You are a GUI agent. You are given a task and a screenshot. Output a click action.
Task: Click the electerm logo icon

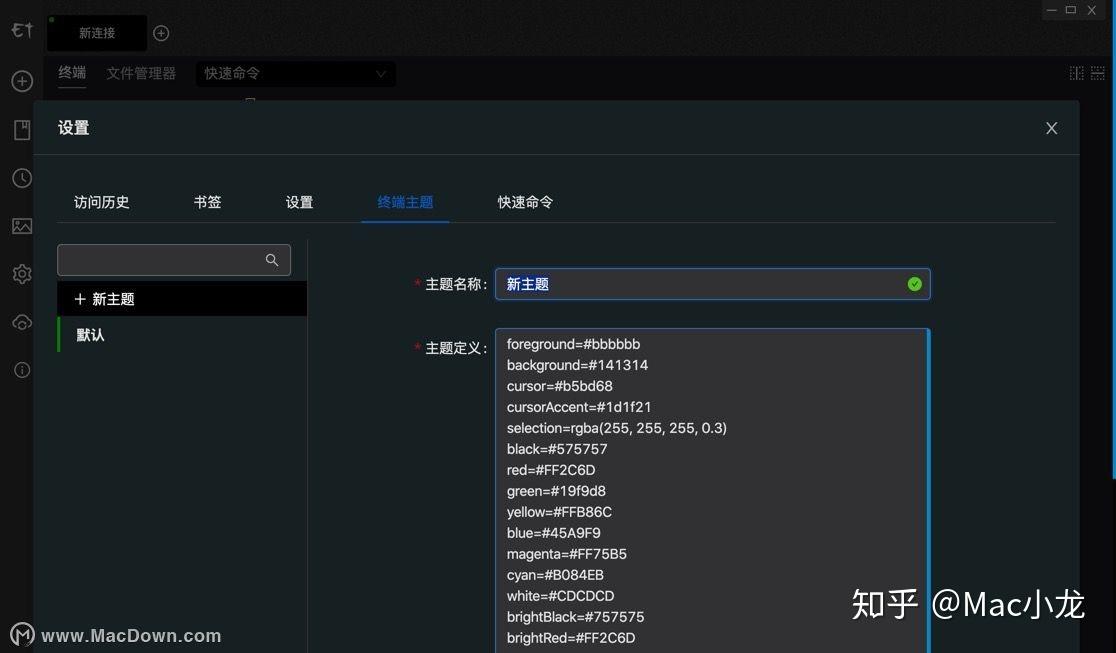tap(22, 31)
